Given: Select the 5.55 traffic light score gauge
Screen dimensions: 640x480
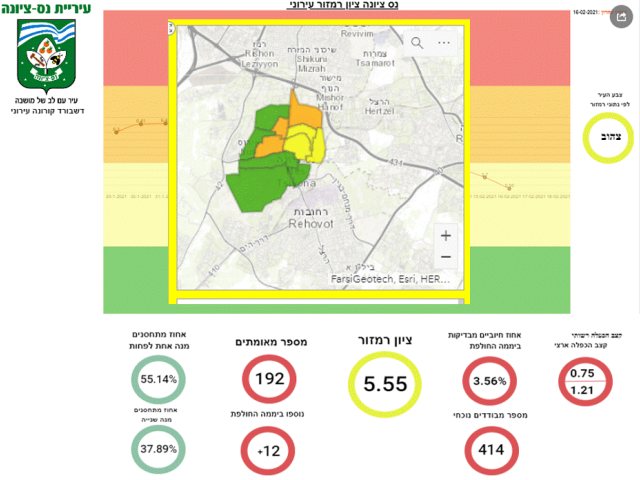Looking at the screenshot, I should click(384, 384).
